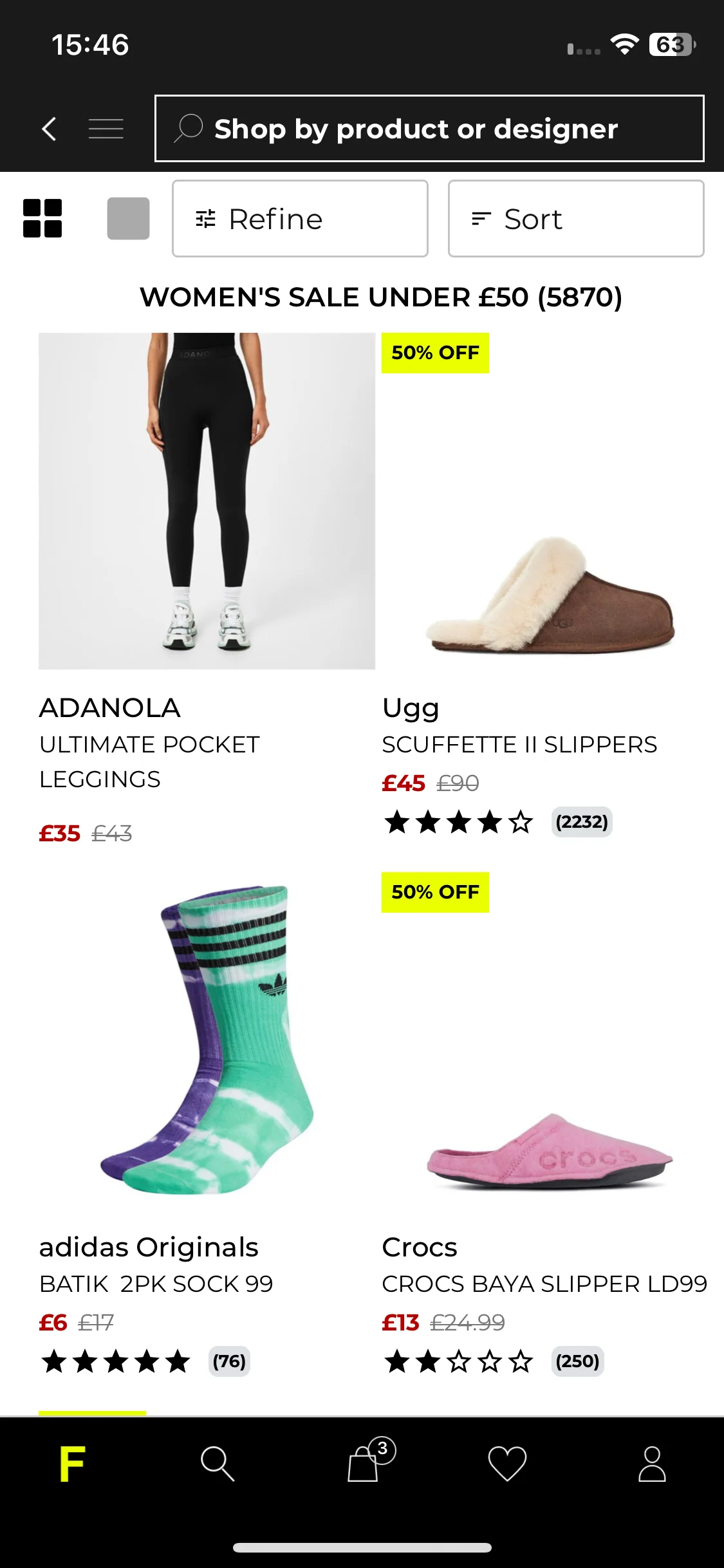The height and width of the screenshot is (1568, 724).
Task: Go to home via yellow F logo
Action: (72, 1463)
